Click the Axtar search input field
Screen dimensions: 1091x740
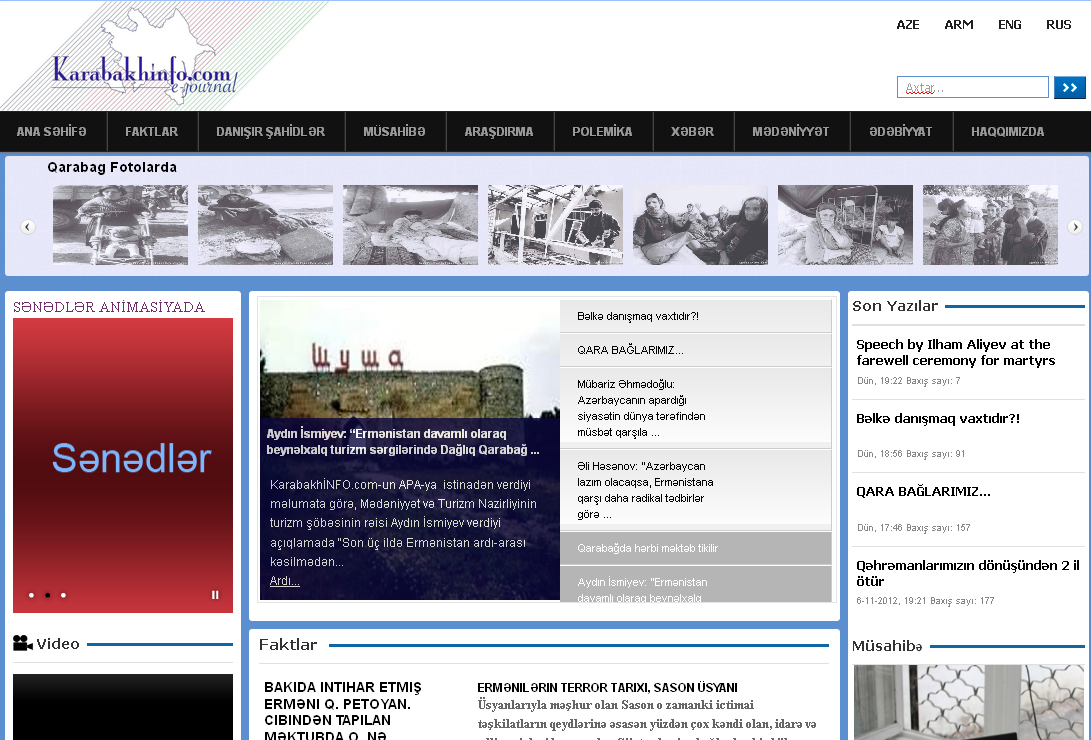[x=972, y=88]
